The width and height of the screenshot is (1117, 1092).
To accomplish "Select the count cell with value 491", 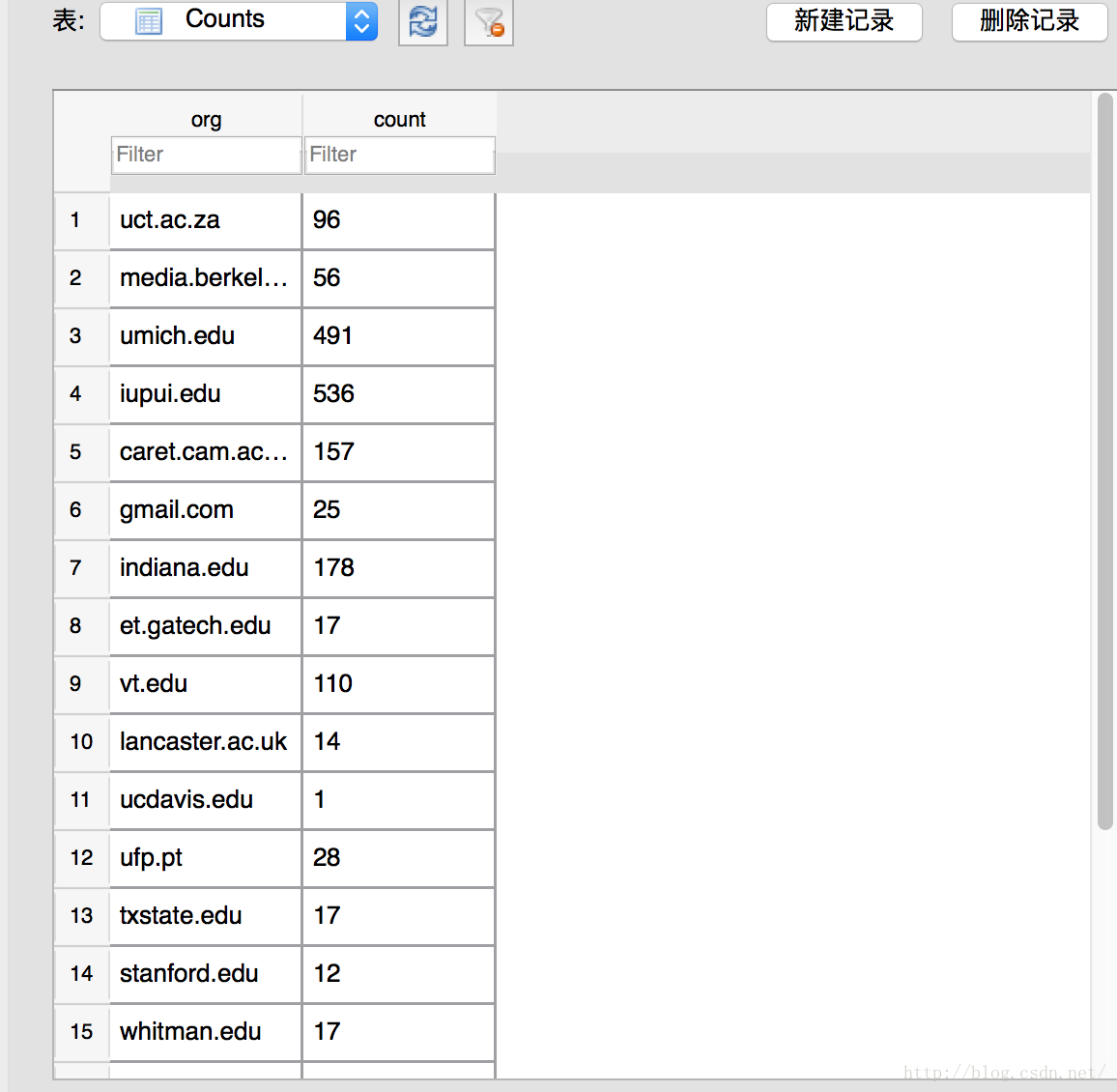I will [x=399, y=336].
